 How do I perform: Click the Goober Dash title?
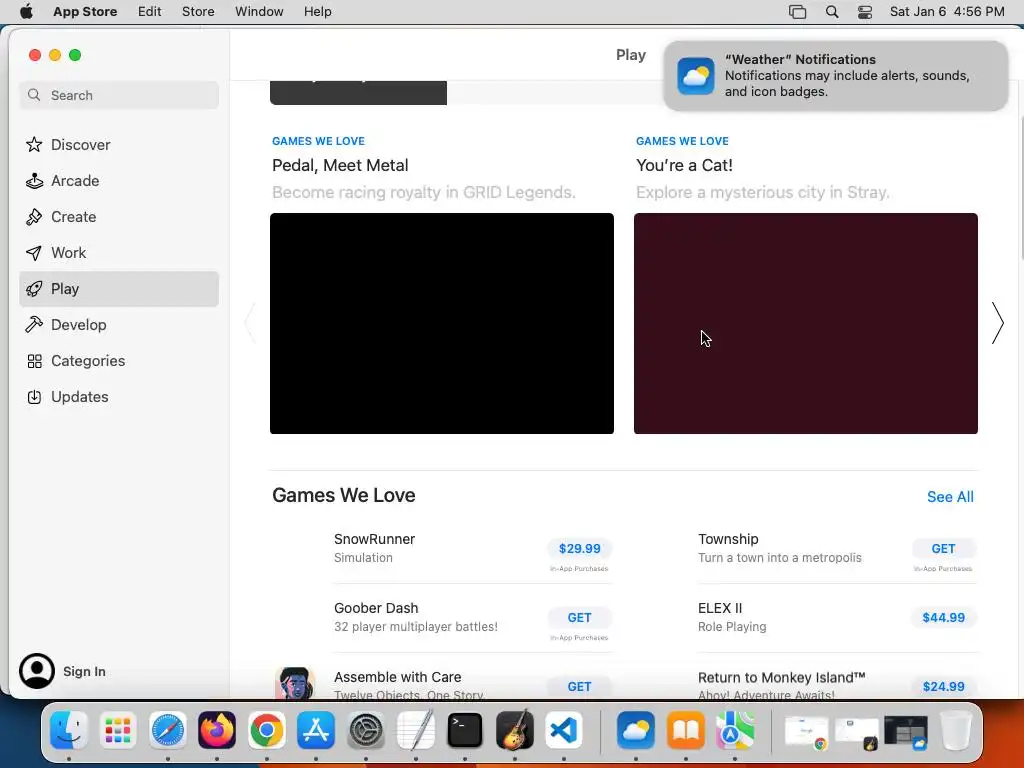(x=376, y=608)
